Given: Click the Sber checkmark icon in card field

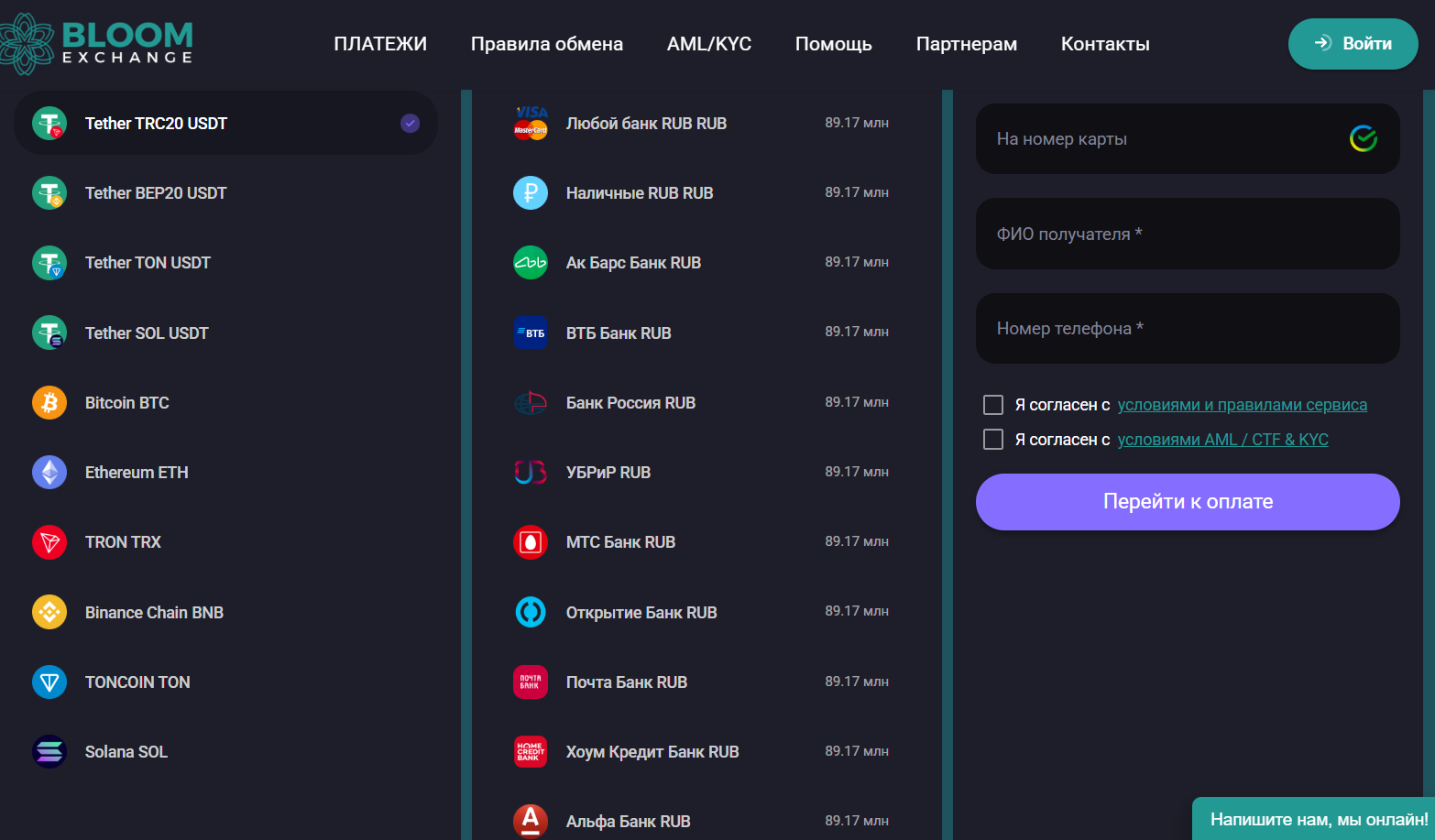Looking at the screenshot, I should tap(1364, 138).
